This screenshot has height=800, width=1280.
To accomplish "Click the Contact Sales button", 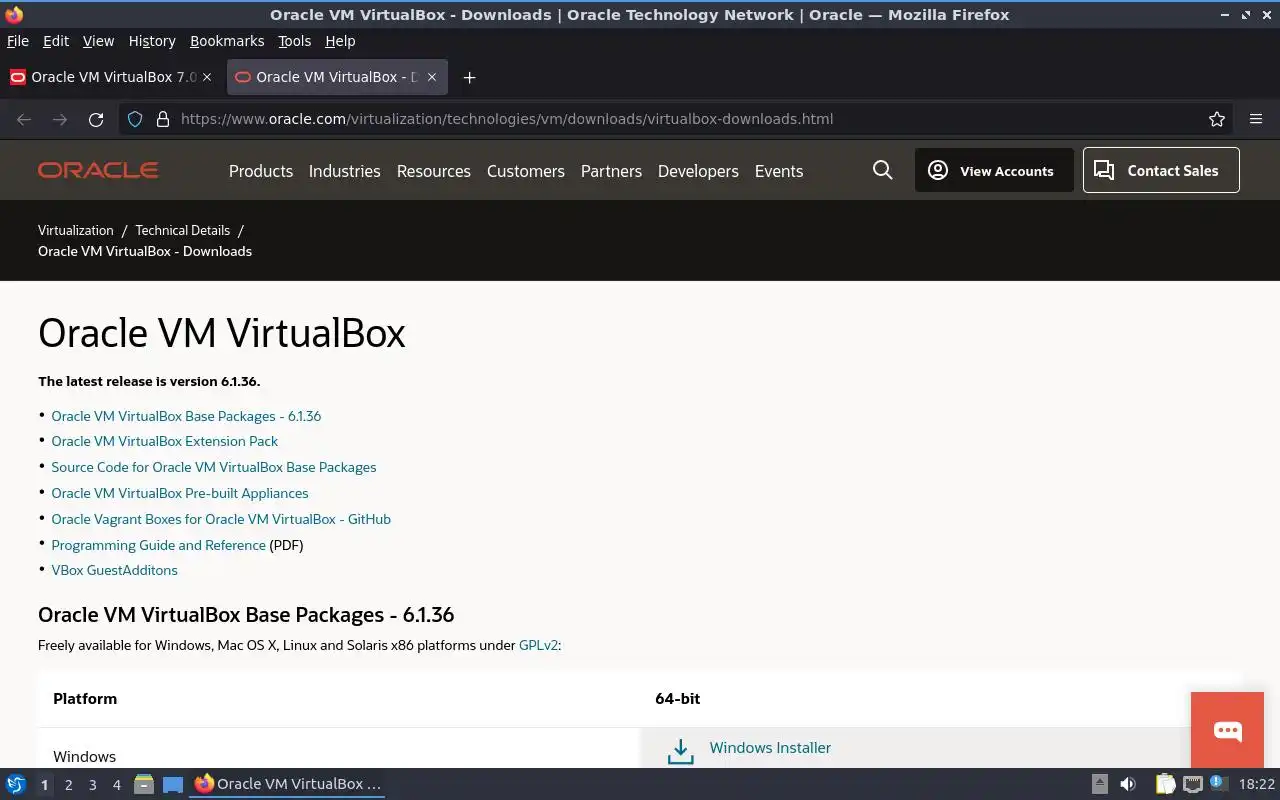I will pos(1161,170).
